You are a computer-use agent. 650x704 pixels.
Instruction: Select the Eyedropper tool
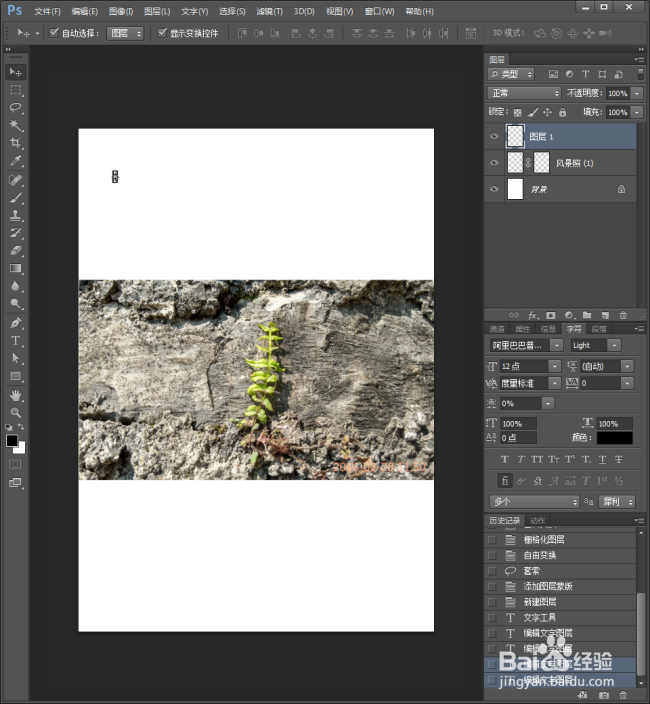pyautogui.click(x=16, y=161)
